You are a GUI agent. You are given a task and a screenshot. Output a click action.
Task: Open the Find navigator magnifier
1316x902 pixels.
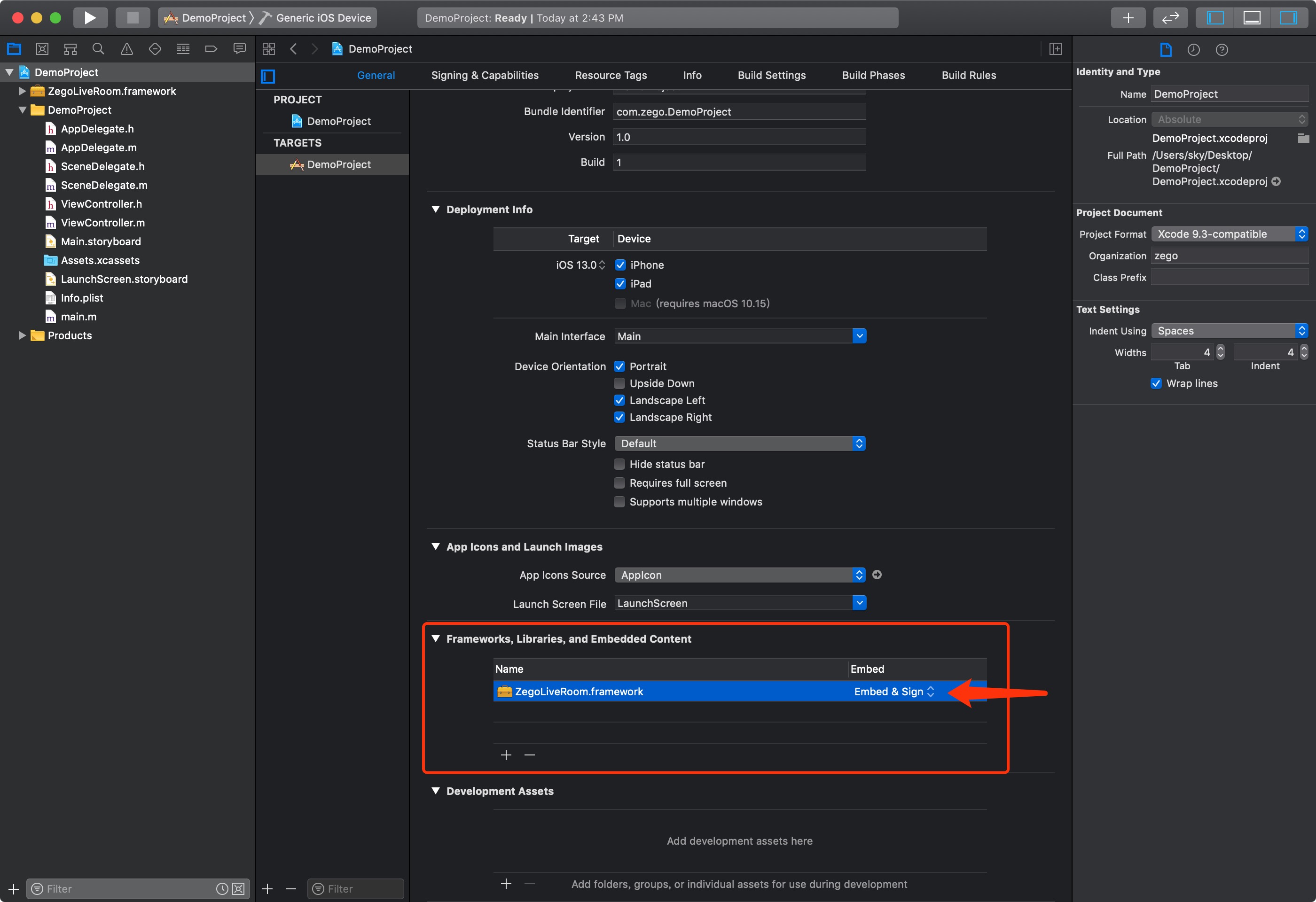[x=99, y=49]
